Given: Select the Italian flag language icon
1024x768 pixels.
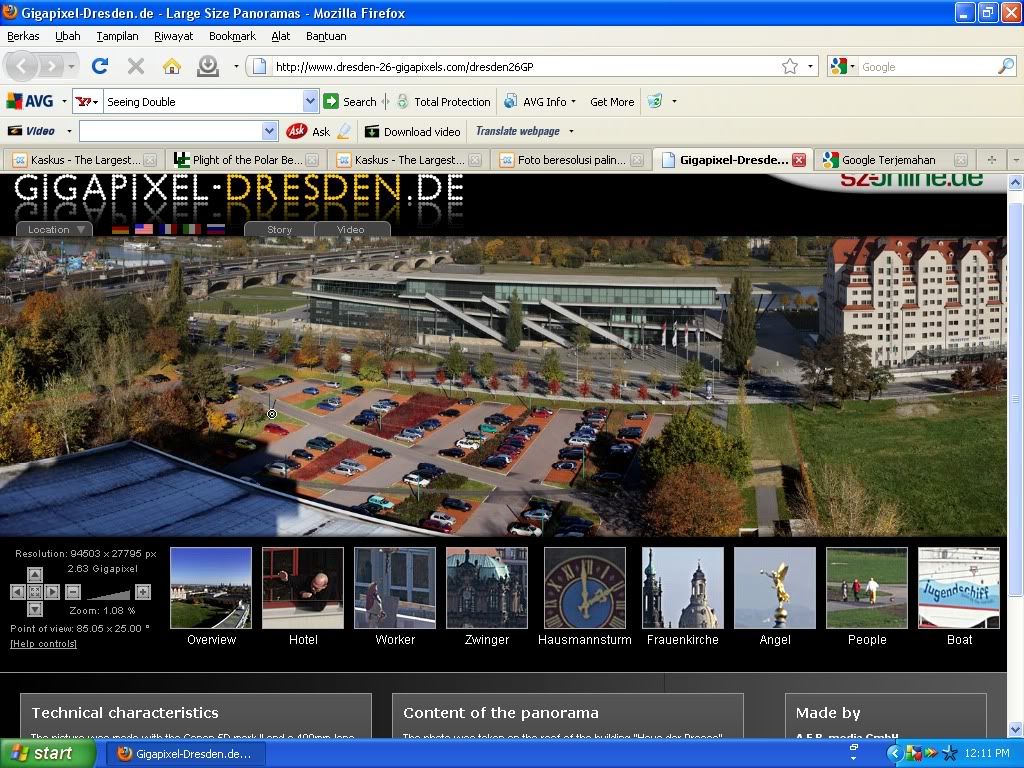Looking at the screenshot, I should point(191,229).
